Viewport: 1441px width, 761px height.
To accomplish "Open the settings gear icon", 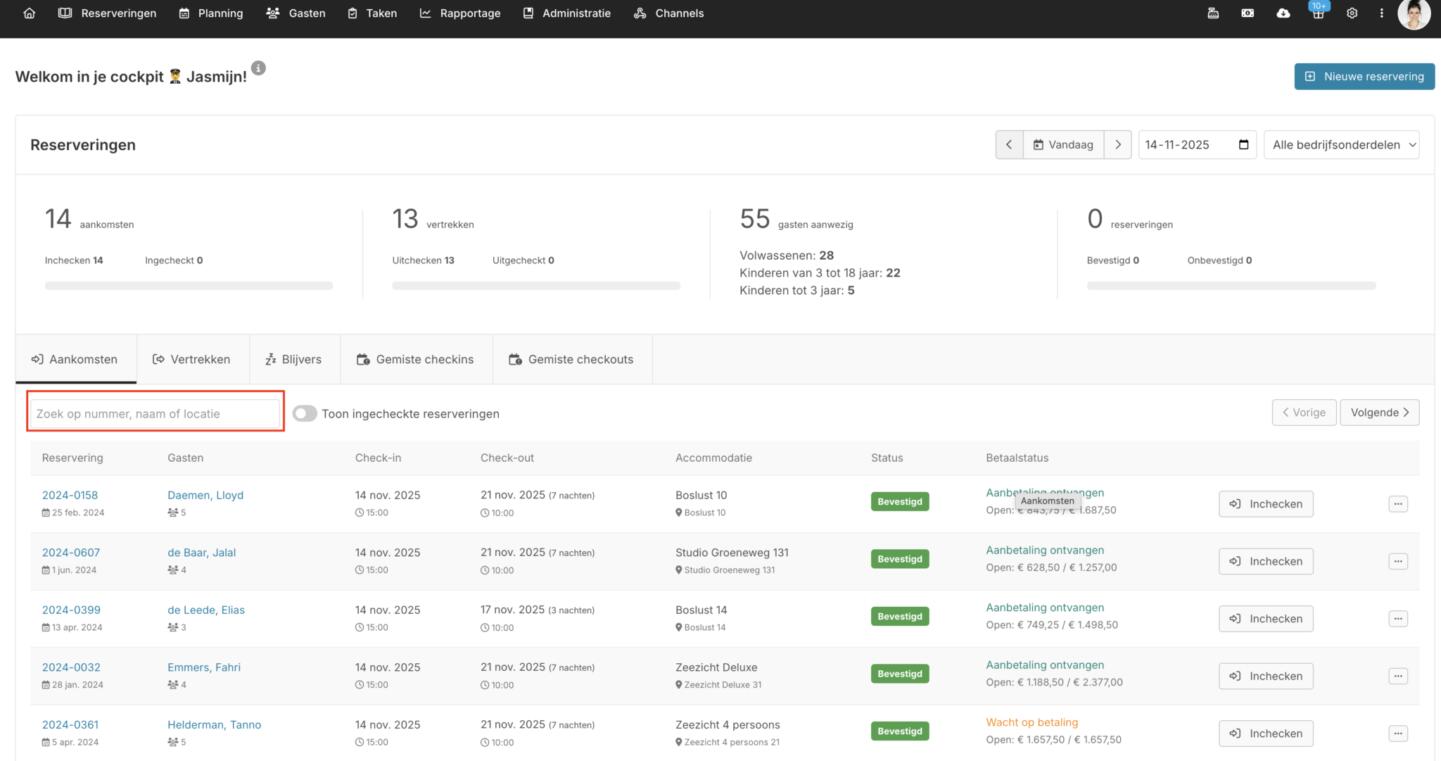I will (x=1352, y=14).
